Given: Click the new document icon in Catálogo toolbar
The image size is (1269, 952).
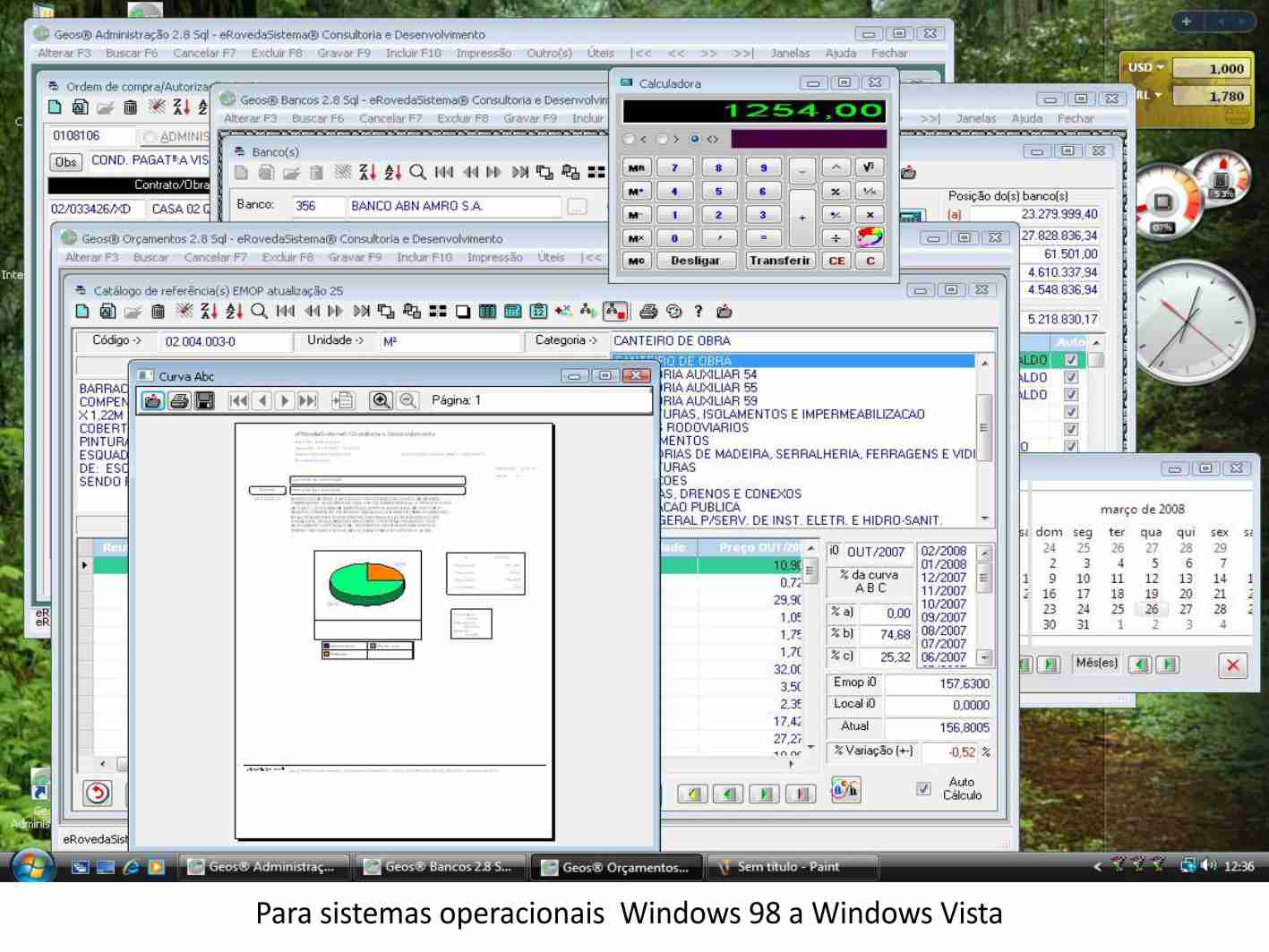Looking at the screenshot, I should coord(82,312).
